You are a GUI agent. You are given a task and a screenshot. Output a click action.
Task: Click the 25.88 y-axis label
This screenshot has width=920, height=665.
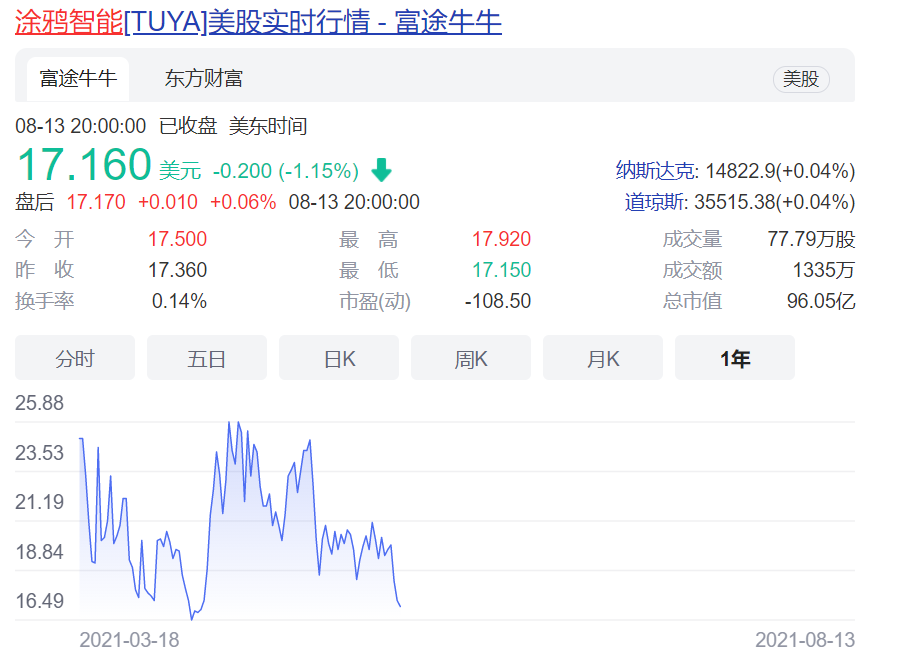39,403
